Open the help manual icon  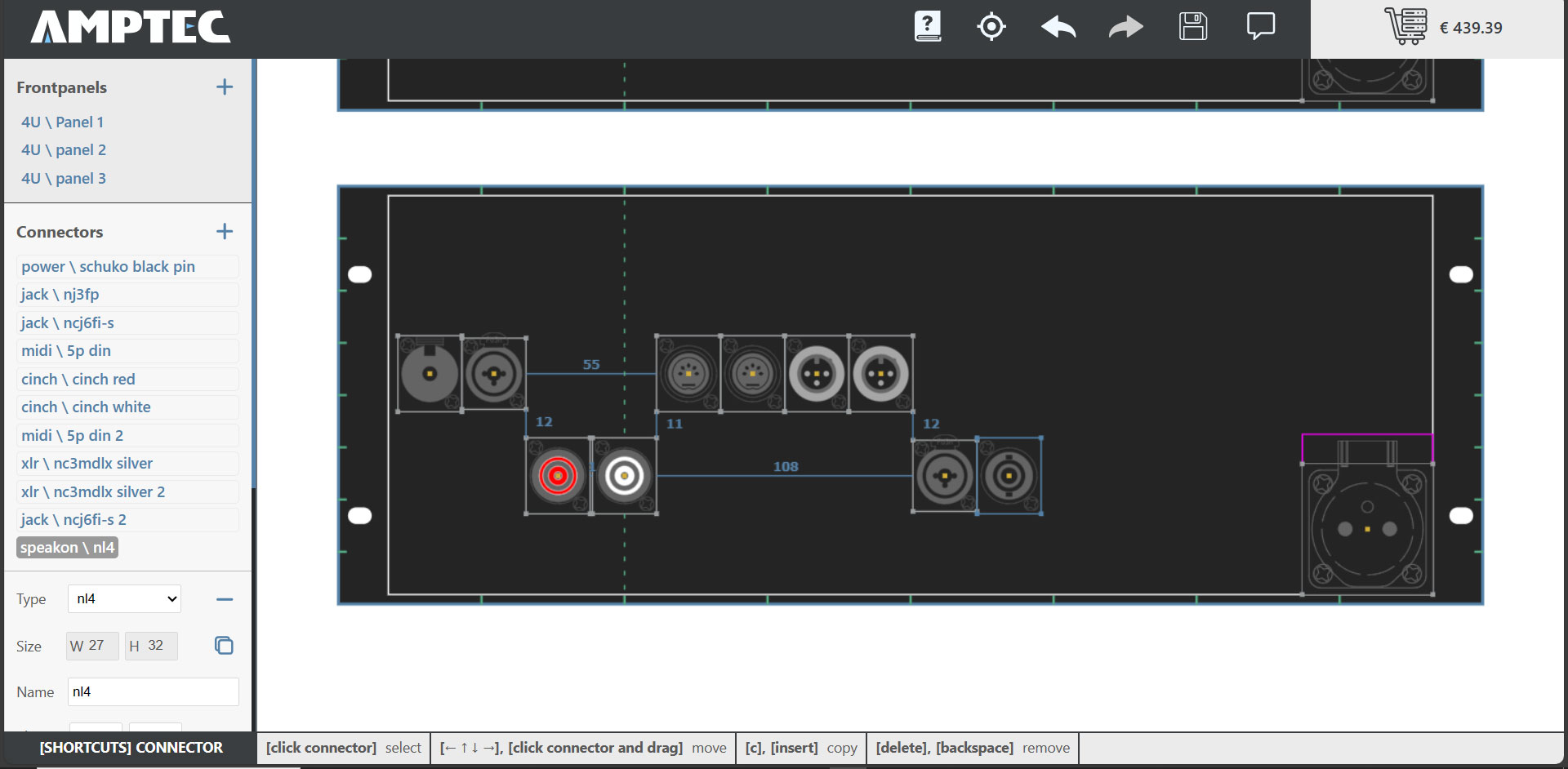pos(927,27)
